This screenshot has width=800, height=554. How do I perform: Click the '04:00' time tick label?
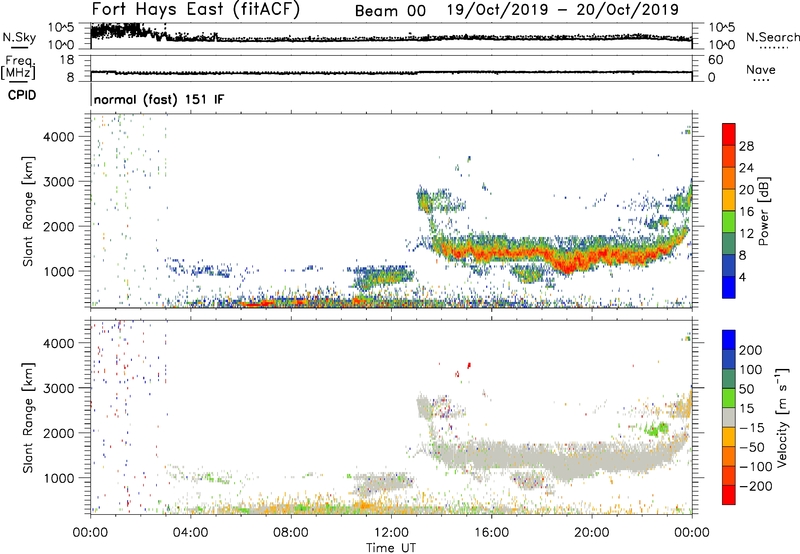(x=191, y=533)
